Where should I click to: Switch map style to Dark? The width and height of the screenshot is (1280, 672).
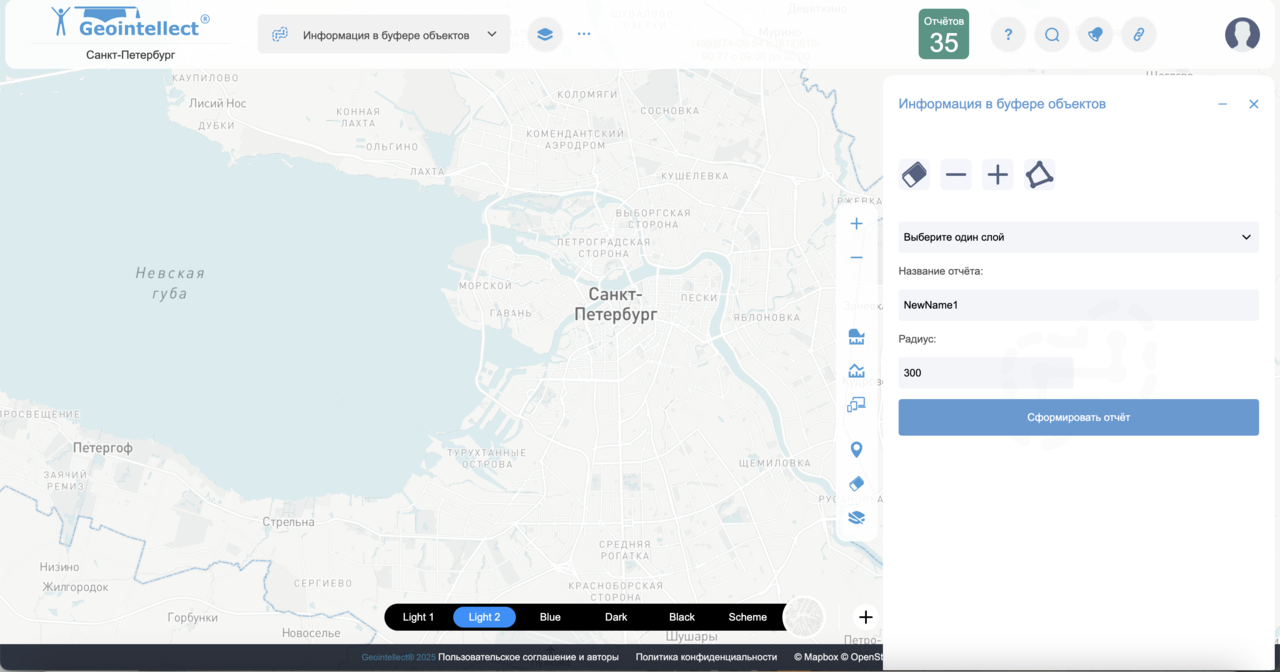click(x=616, y=617)
